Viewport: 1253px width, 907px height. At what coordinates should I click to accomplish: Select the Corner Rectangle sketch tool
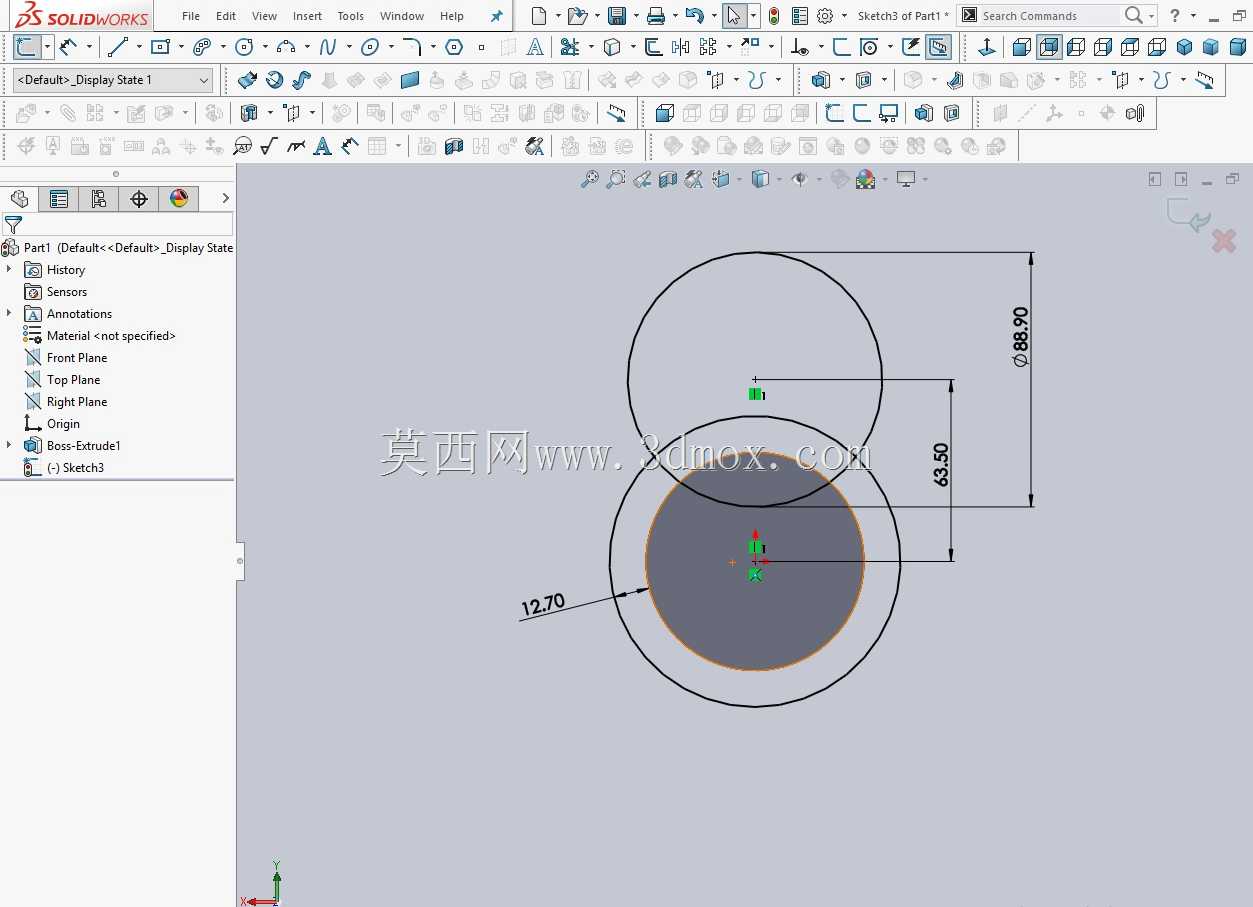point(160,47)
